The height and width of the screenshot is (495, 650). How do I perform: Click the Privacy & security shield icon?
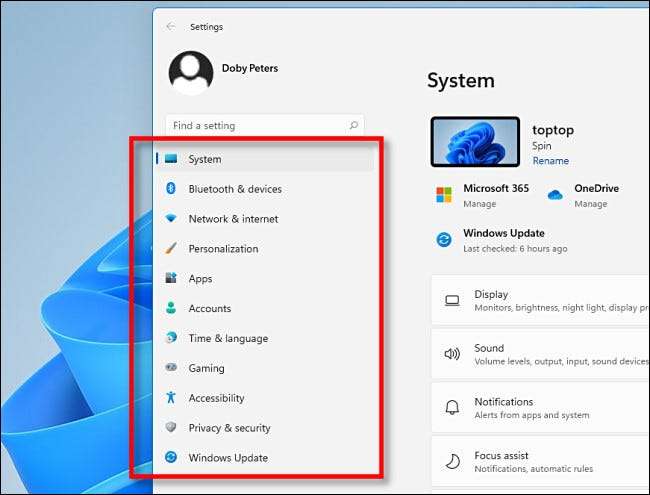(x=170, y=428)
